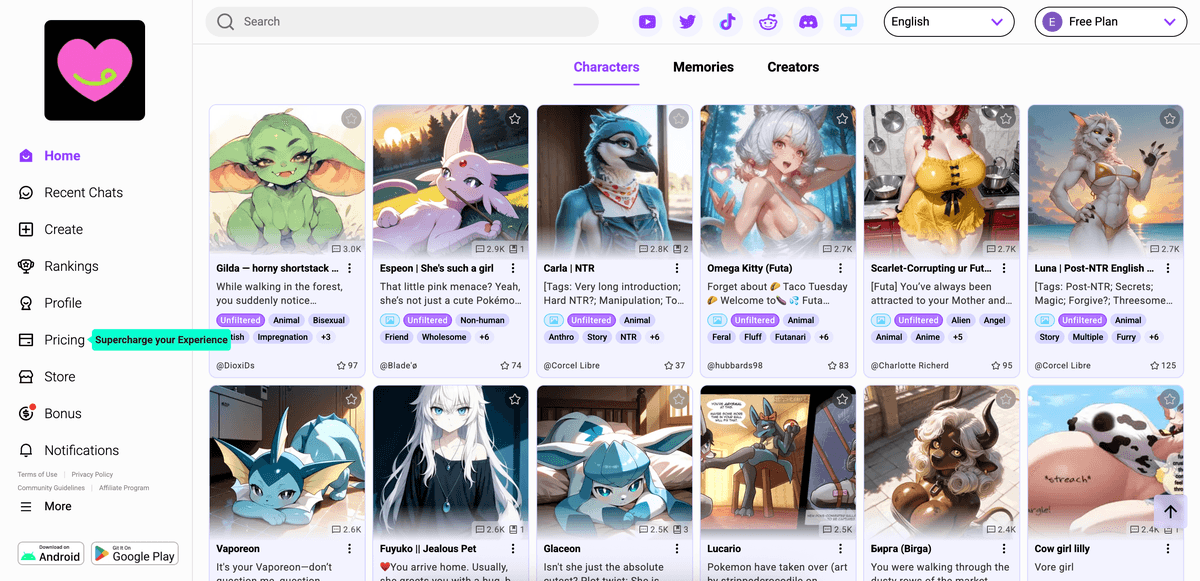Open three-dot menu on Omega Kitty card
The width and height of the screenshot is (1200, 581).
point(841,268)
